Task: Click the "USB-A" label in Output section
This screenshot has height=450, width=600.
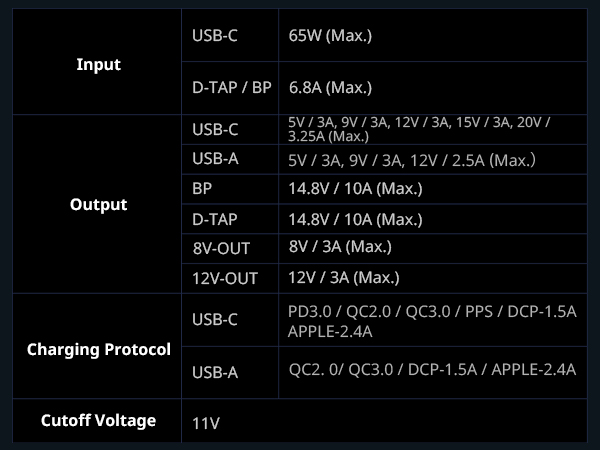Action: click(x=215, y=158)
